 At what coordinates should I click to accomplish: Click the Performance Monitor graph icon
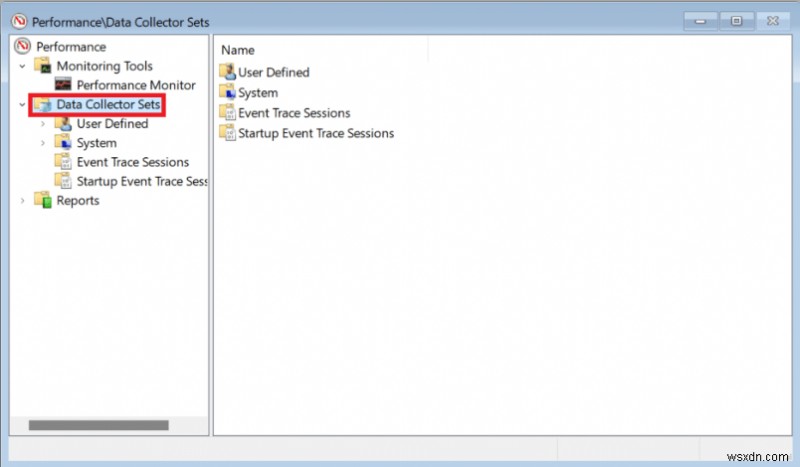(63, 86)
